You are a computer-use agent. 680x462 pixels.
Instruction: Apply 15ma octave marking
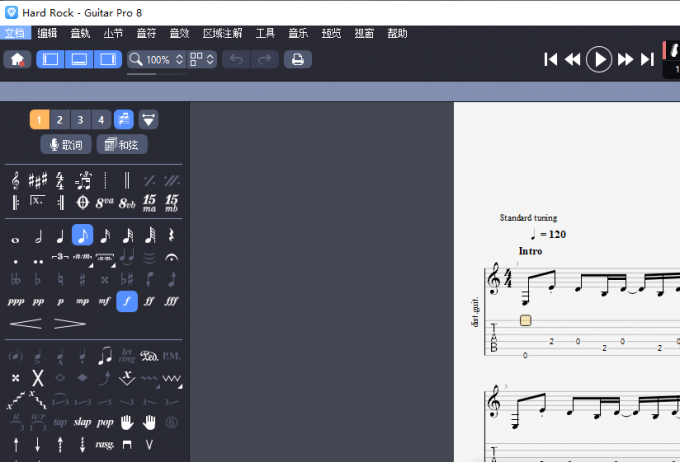coord(149,203)
